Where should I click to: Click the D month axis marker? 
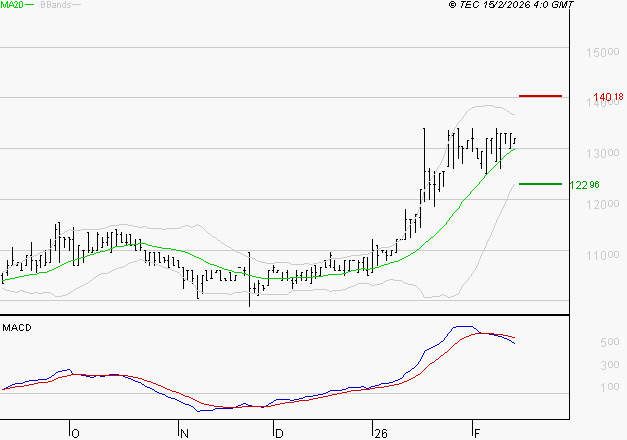280,433
